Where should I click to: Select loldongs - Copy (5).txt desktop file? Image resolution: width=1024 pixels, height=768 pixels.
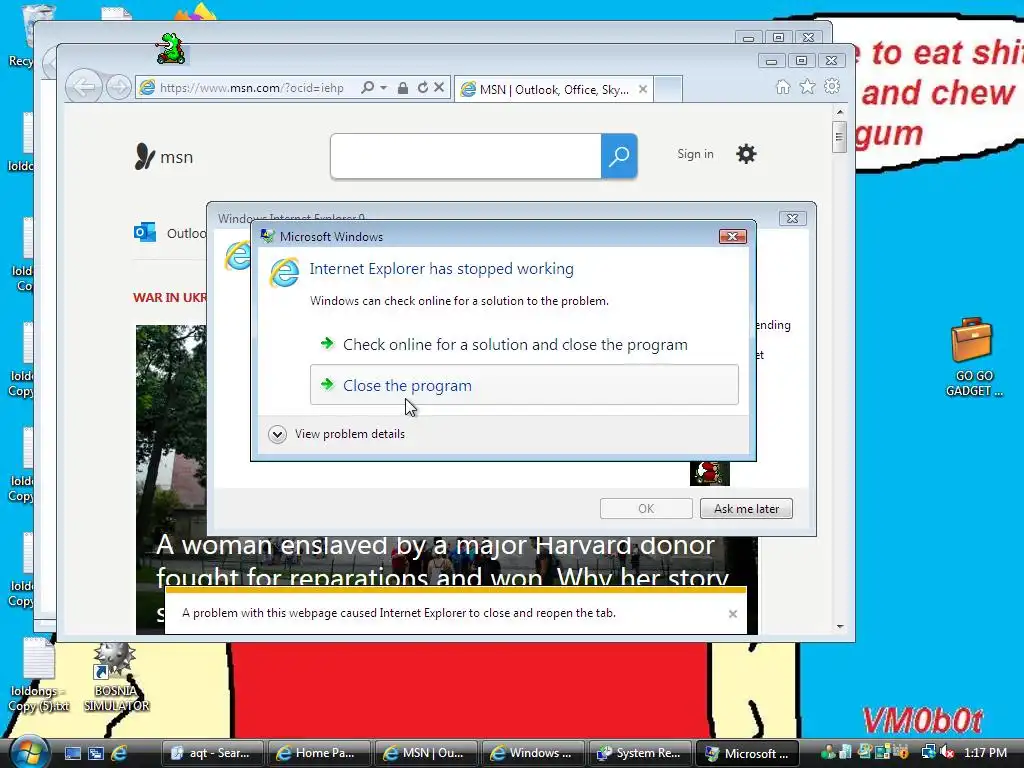tap(39, 675)
